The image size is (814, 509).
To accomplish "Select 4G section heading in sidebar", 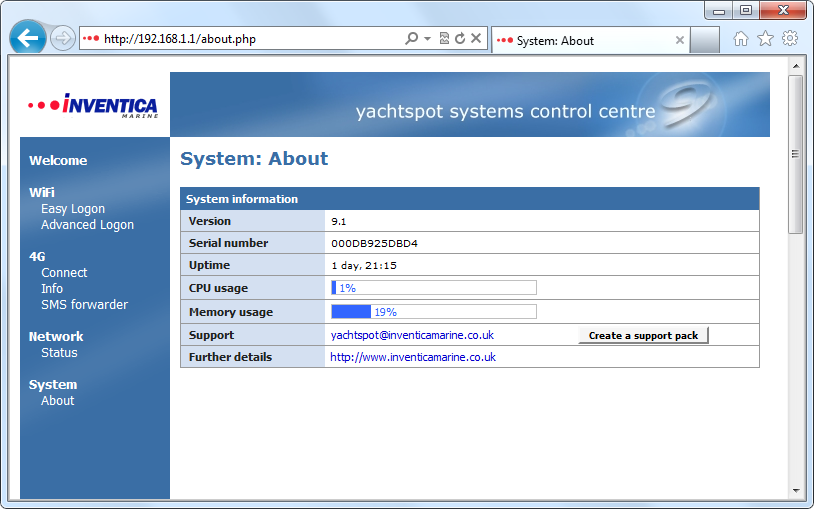I will (37, 257).
